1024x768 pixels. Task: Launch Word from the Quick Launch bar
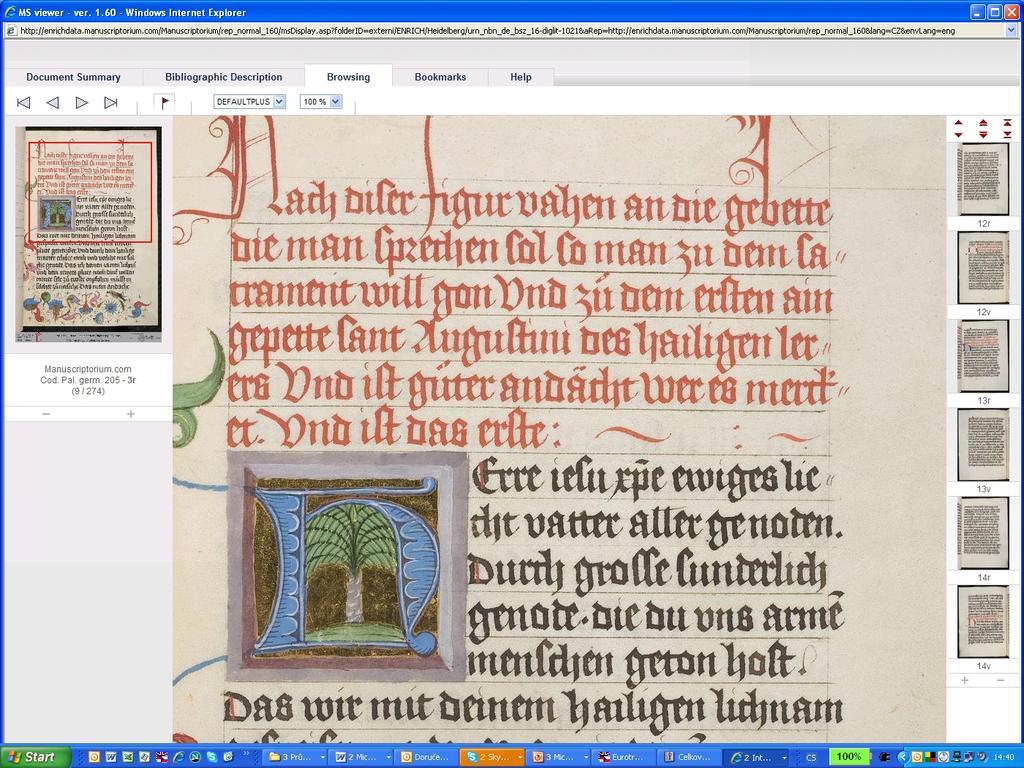click(110, 757)
